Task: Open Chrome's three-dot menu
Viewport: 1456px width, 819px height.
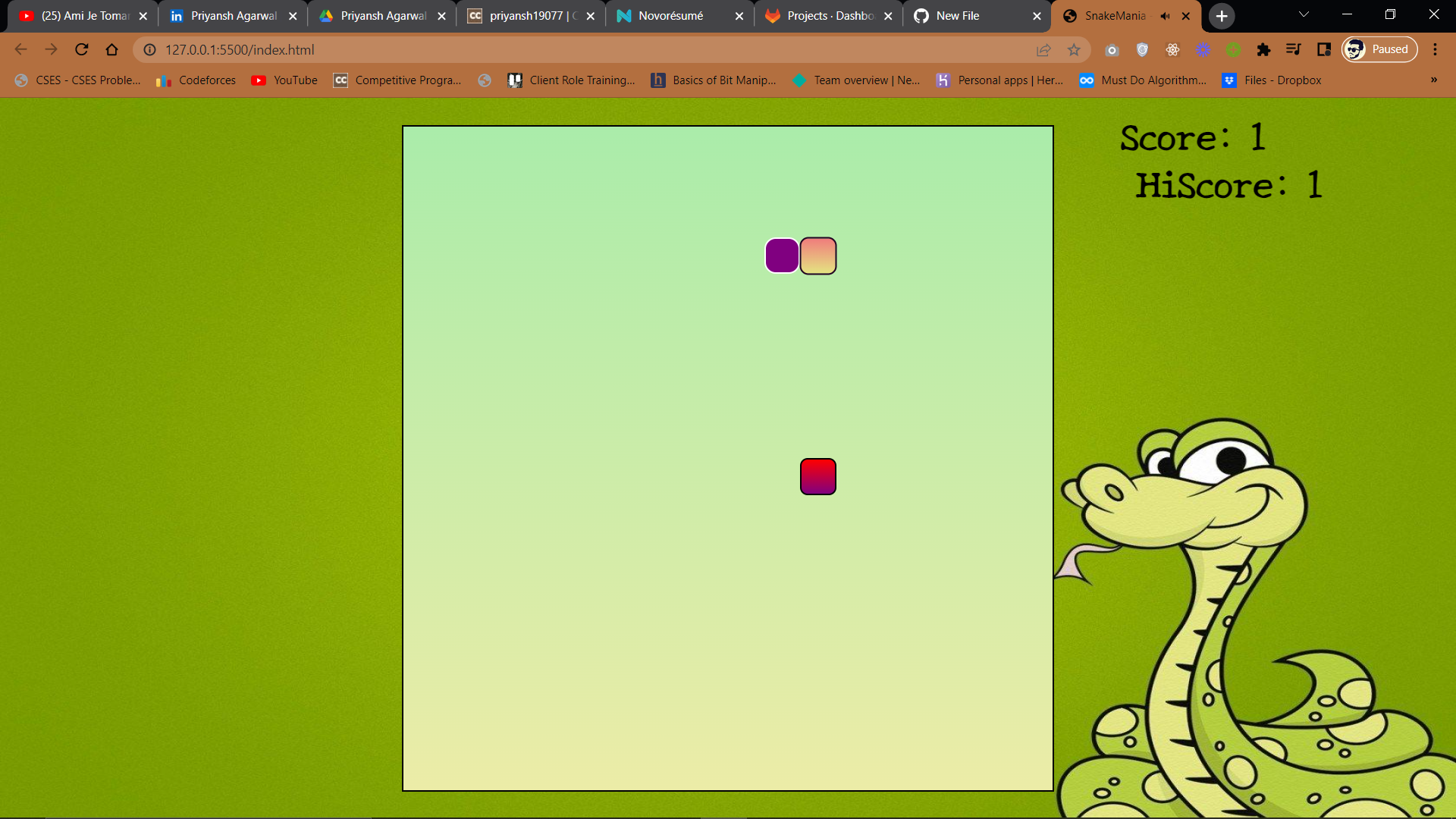Action: point(1435,49)
